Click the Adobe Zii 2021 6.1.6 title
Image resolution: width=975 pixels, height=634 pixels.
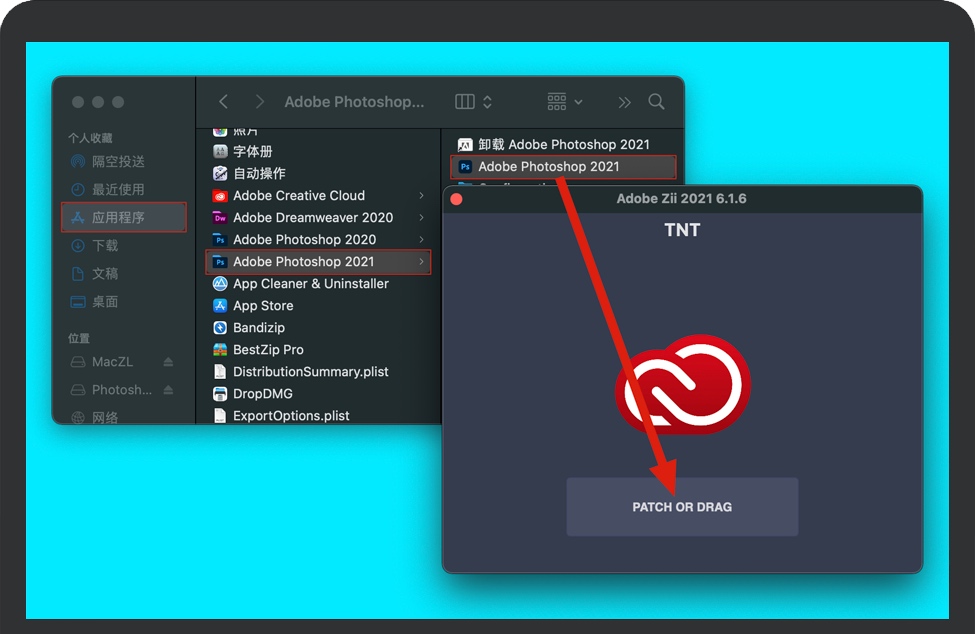pyautogui.click(x=682, y=199)
